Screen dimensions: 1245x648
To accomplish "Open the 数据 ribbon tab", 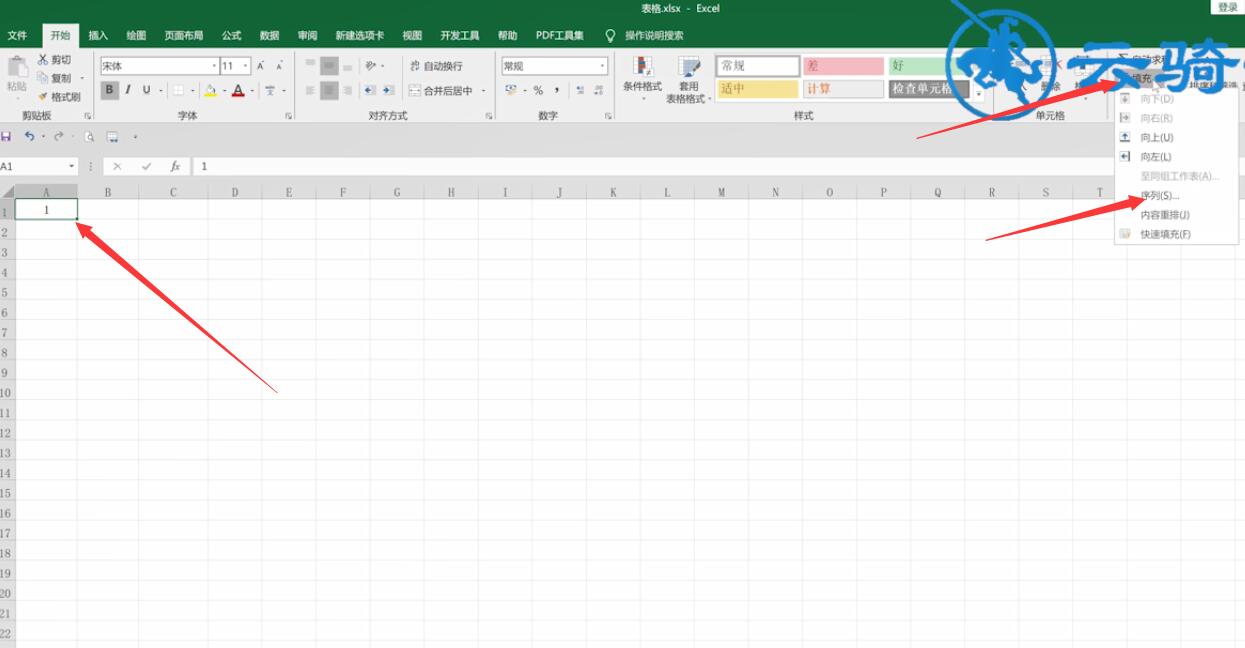I will click(269, 35).
